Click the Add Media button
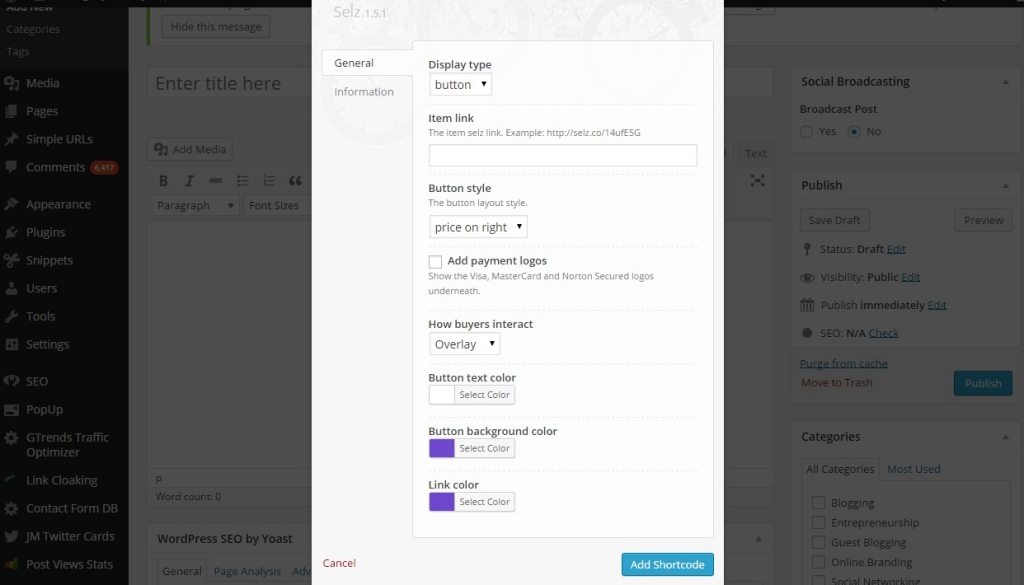This screenshot has width=1024, height=585. coord(190,150)
